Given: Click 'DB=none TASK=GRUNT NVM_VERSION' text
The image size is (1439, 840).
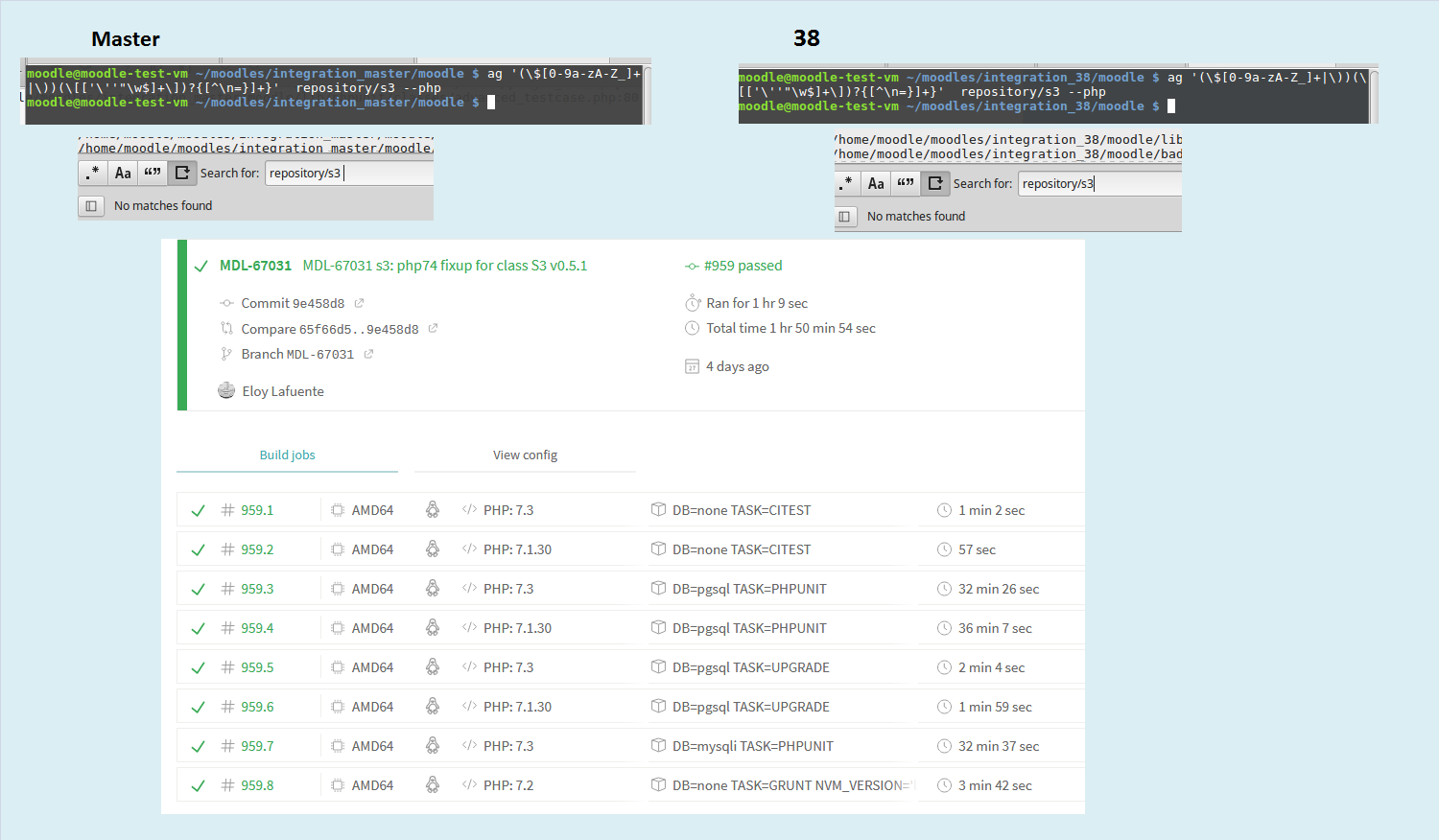Looking at the screenshot, I should [x=793, y=785].
